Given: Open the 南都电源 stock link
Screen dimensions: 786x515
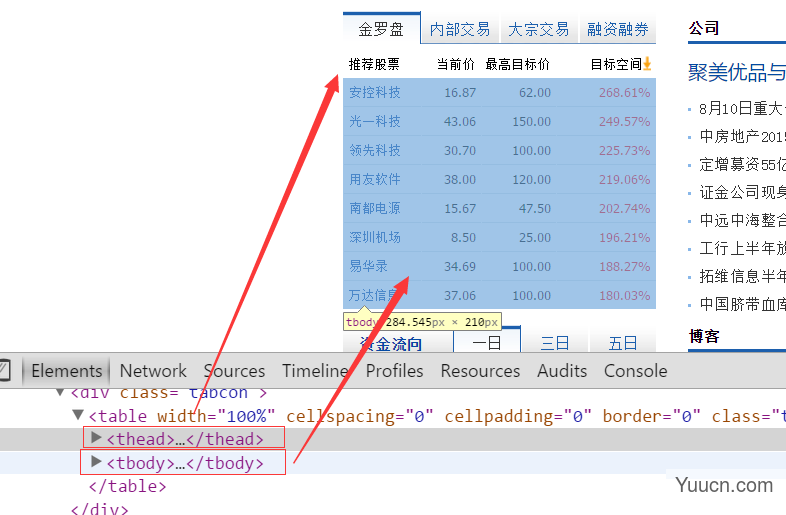Looking at the screenshot, I should tap(374, 208).
